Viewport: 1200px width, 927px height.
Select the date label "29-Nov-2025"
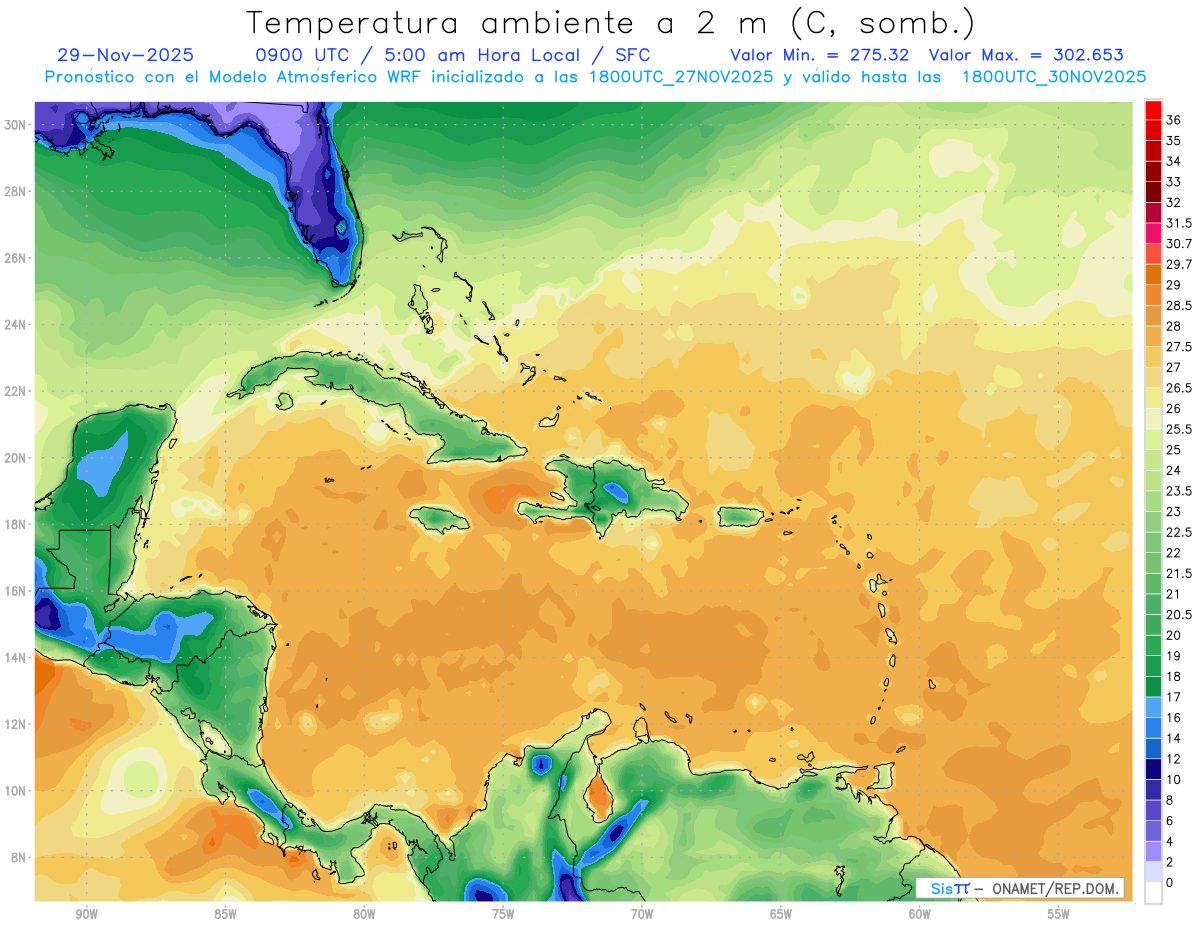click(126, 55)
